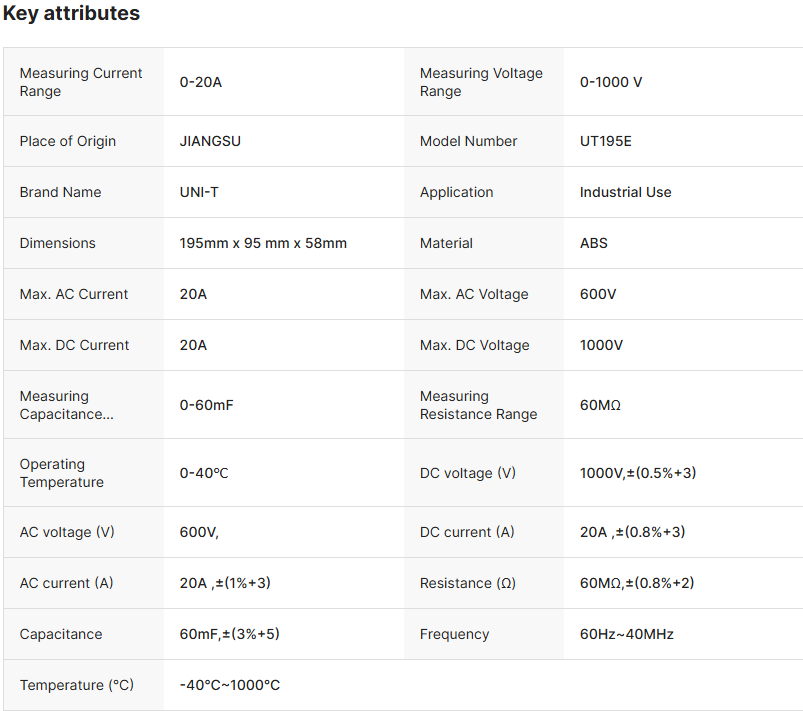Click the -40°C~1000°C temperature value
The width and height of the screenshot is (803, 711).
click(229, 685)
